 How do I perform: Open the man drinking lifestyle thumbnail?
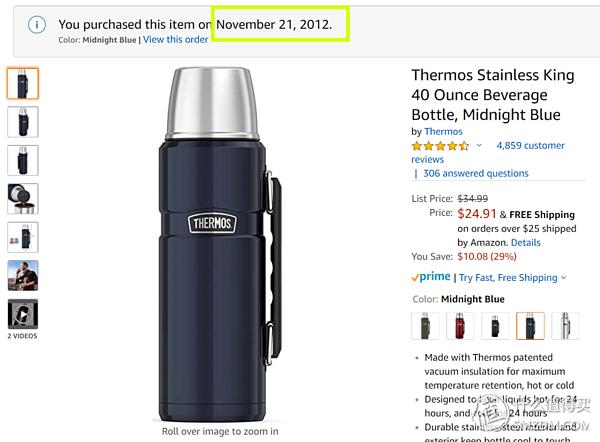[x=23, y=275]
